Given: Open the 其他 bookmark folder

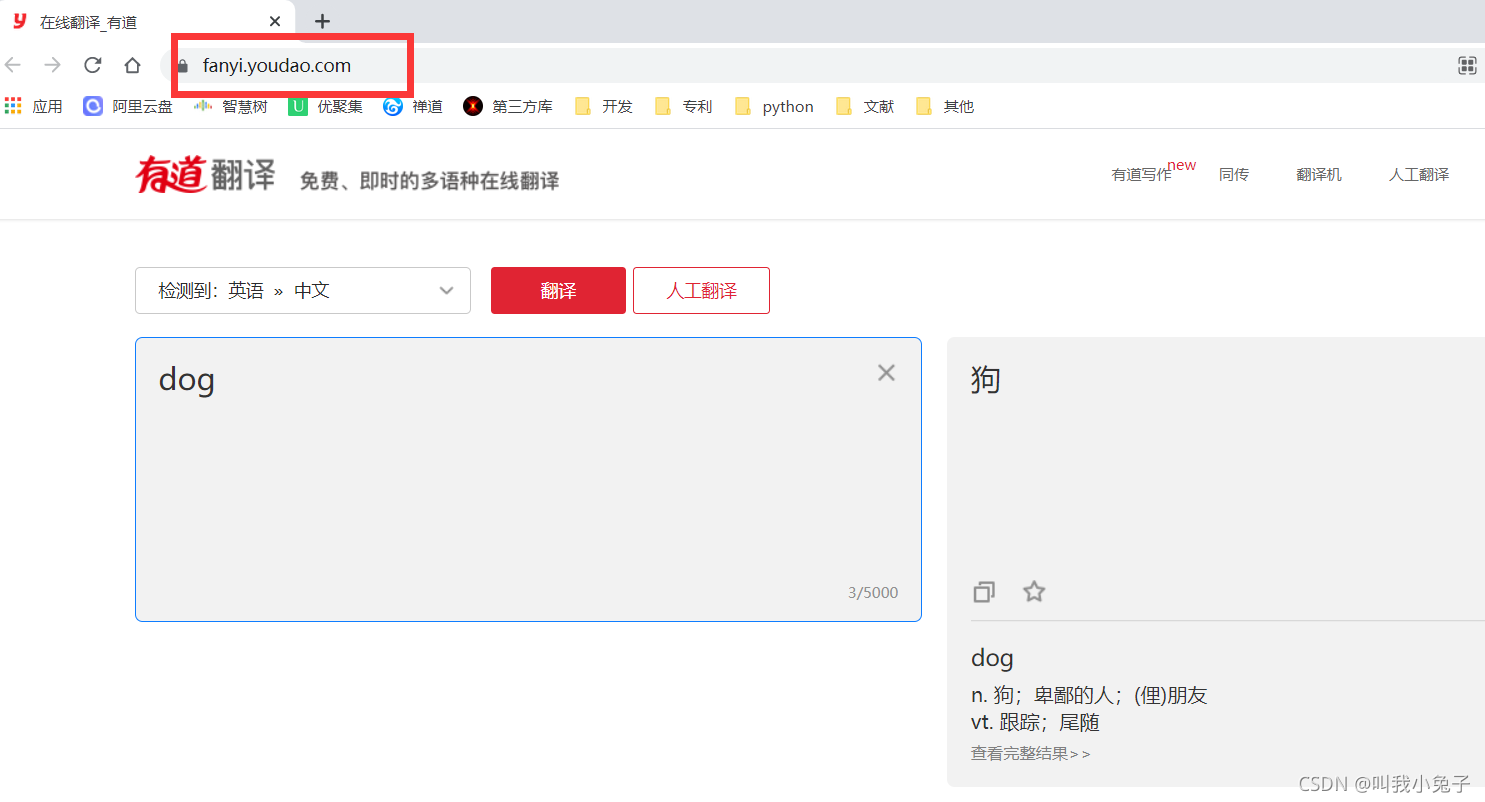Looking at the screenshot, I should 945,106.
